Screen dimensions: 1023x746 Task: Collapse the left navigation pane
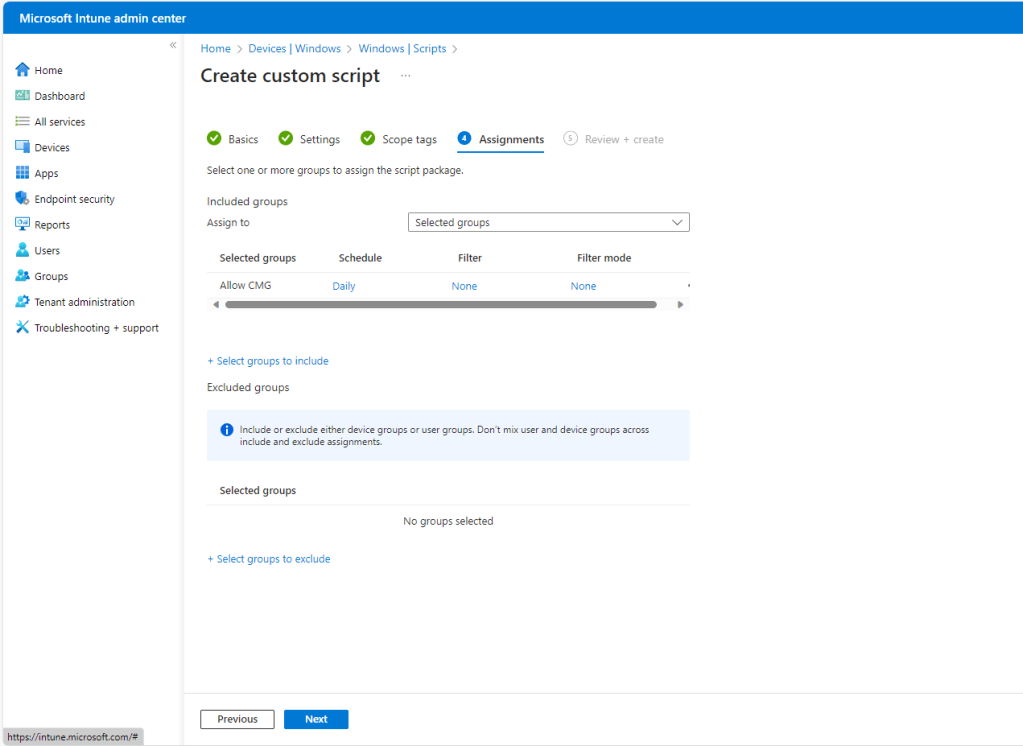(x=173, y=46)
